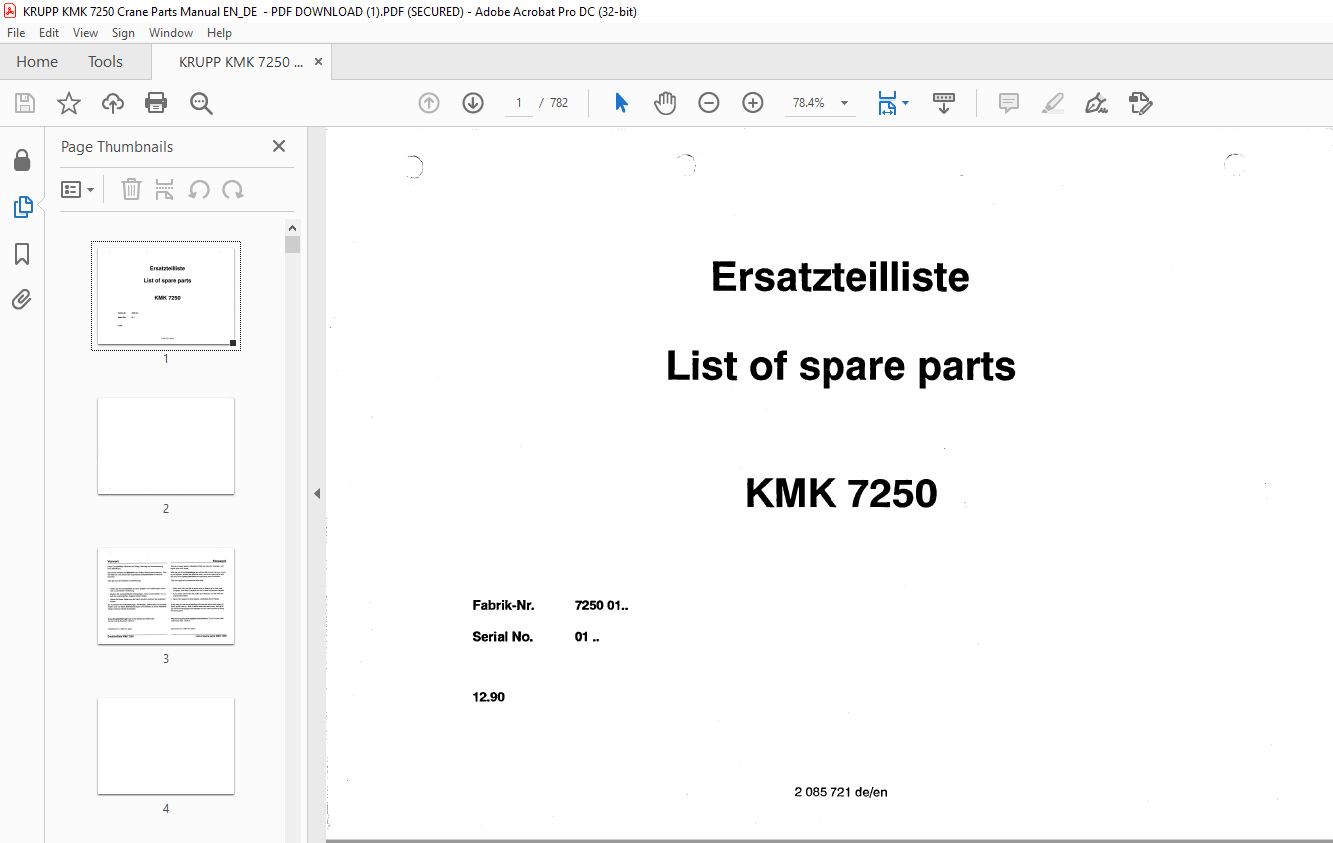The height and width of the screenshot is (843, 1333).
Task: Click the insert pages icon in thumbnails panel
Action: (165, 189)
